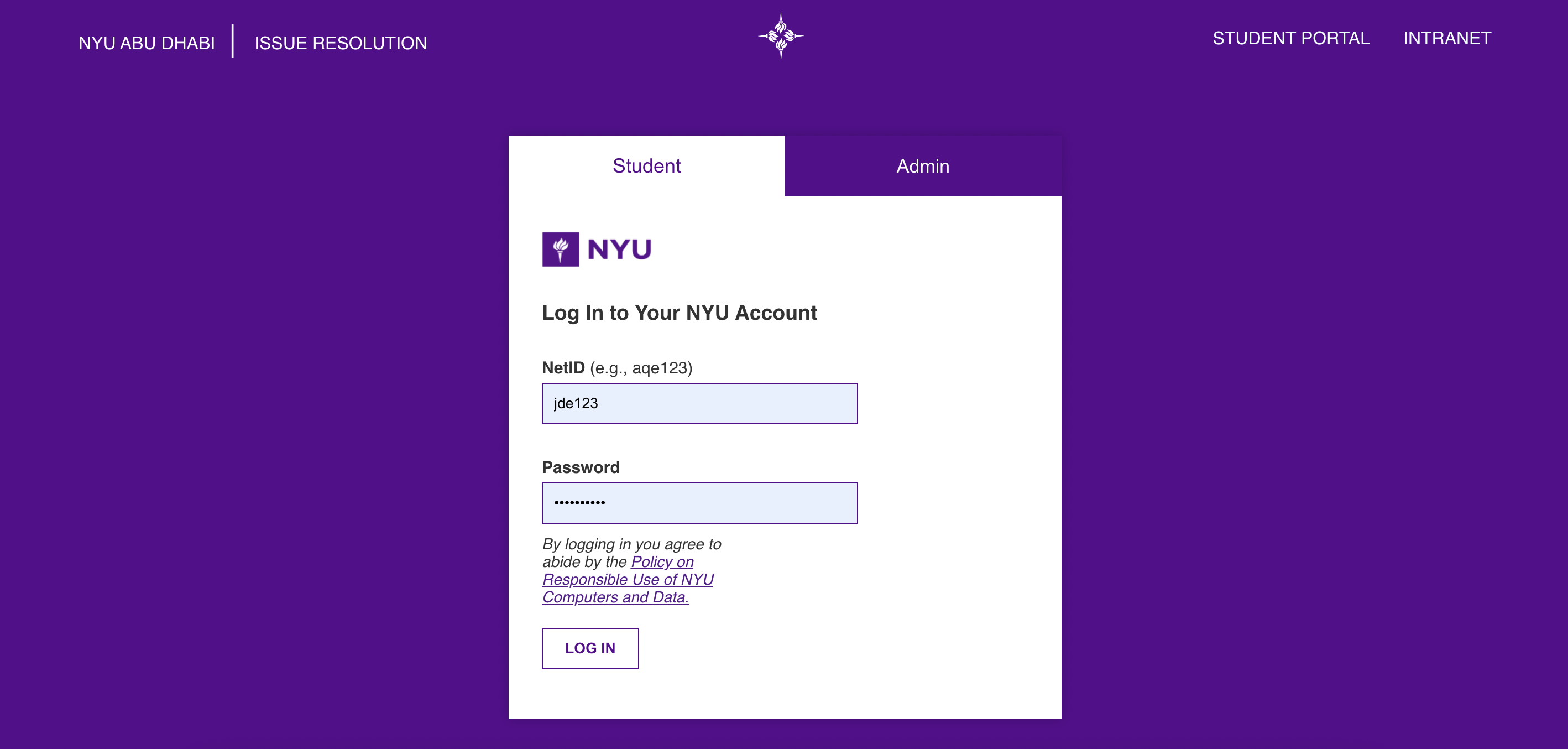Switch to the Student tab
Viewport: 1568px width, 749px height.
(x=646, y=165)
